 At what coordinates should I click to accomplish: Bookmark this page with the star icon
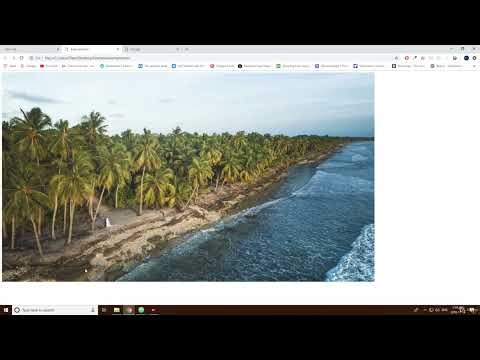point(396,58)
